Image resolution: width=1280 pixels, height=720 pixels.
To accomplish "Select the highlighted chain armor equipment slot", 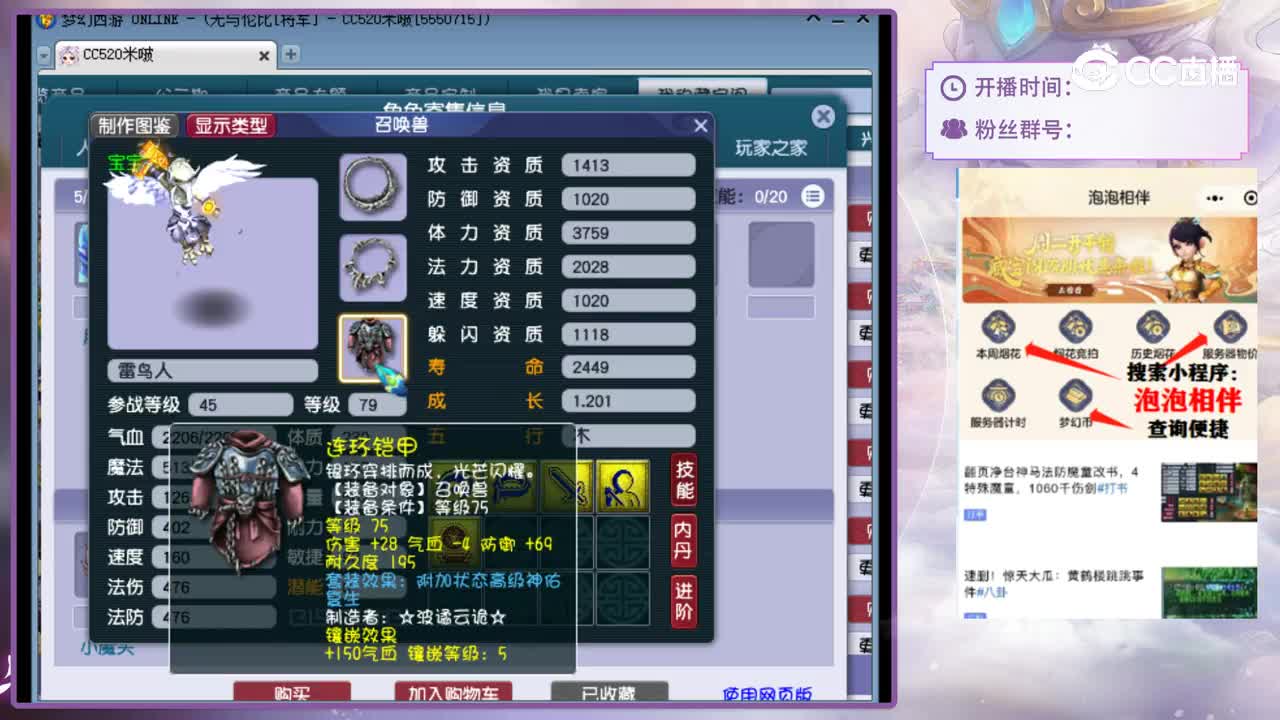I will [373, 348].
